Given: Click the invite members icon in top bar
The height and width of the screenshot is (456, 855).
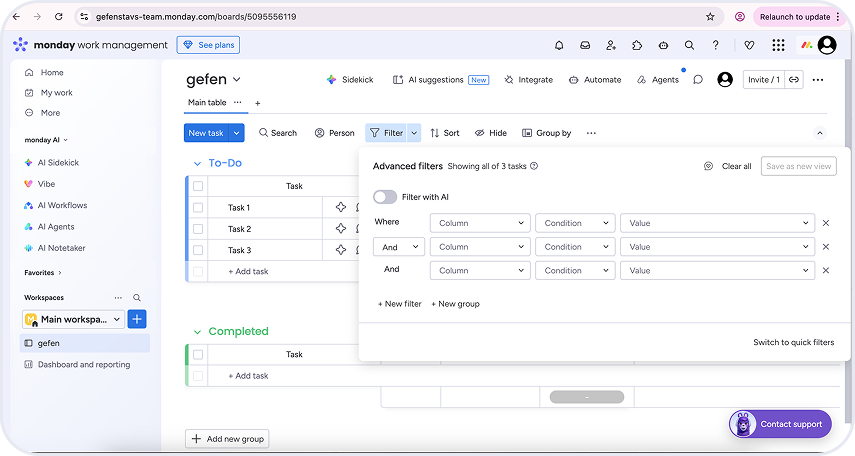Looking at the screenshot, I should [x=611, y=45].
